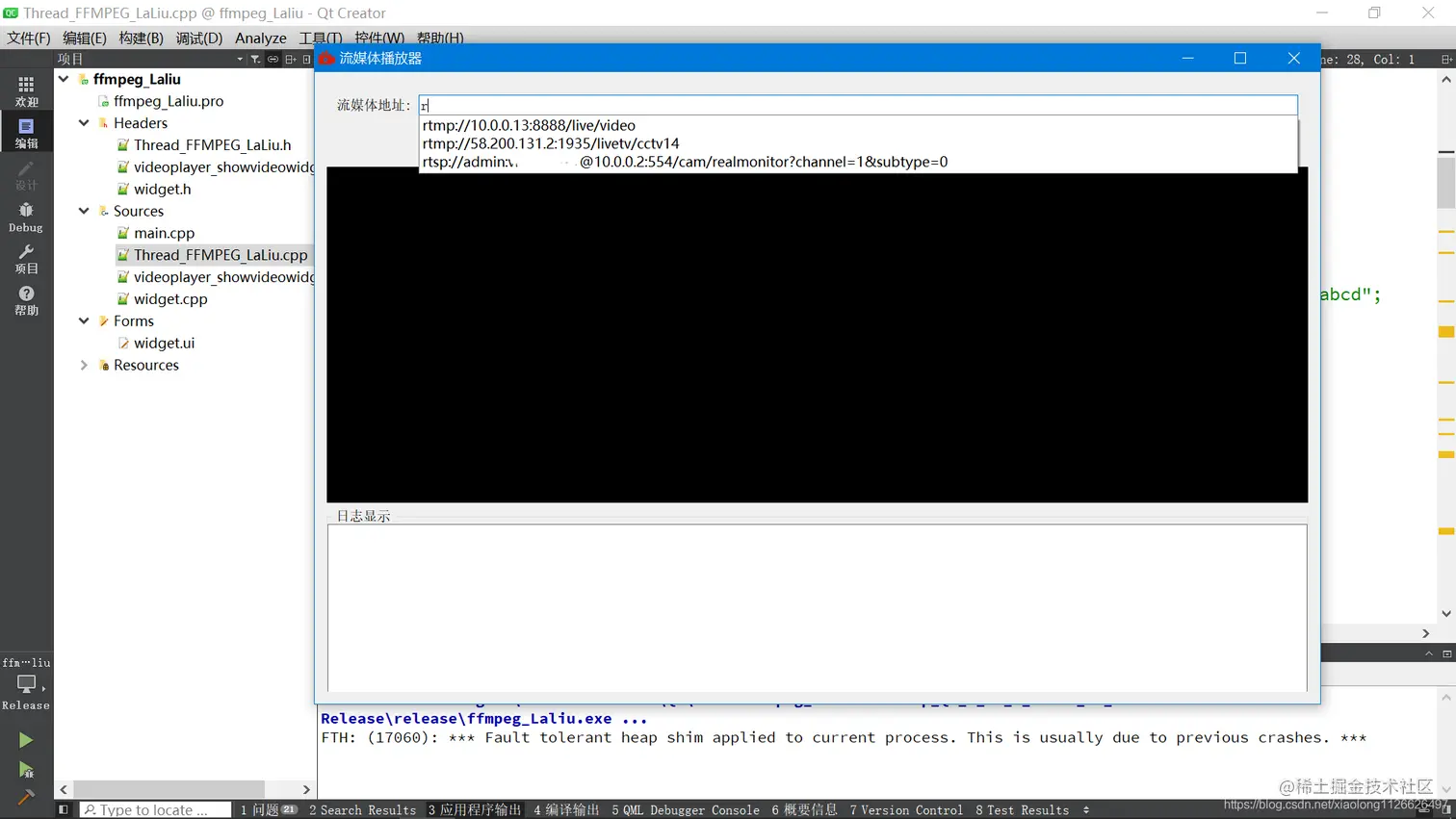Open the 编辑(E) menu
The width and height of the screenshot is (1456, 819).
pos(85,38)
